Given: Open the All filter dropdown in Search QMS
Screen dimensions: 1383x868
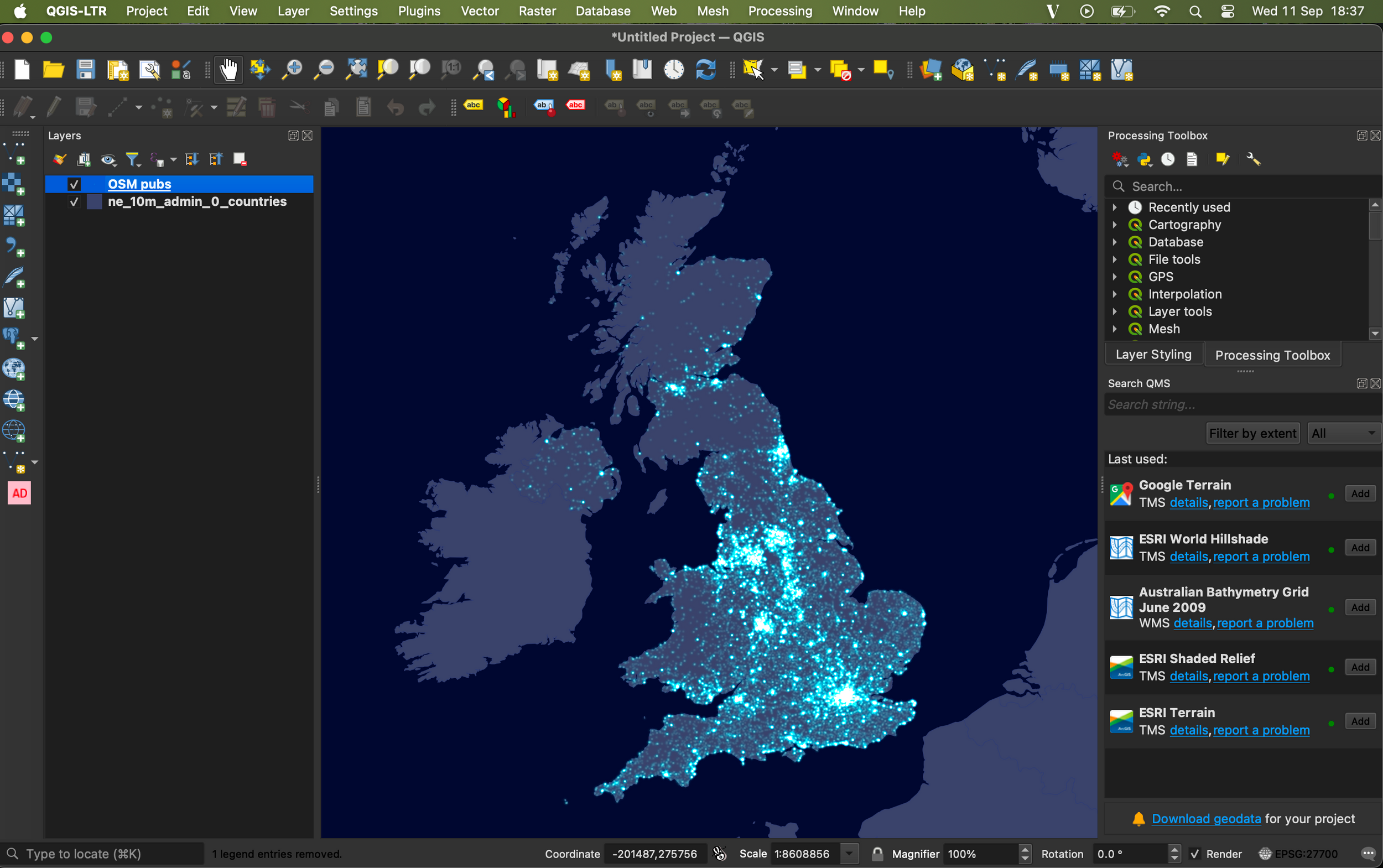Looking at the screenshot, I should (x=1343, y=433).
